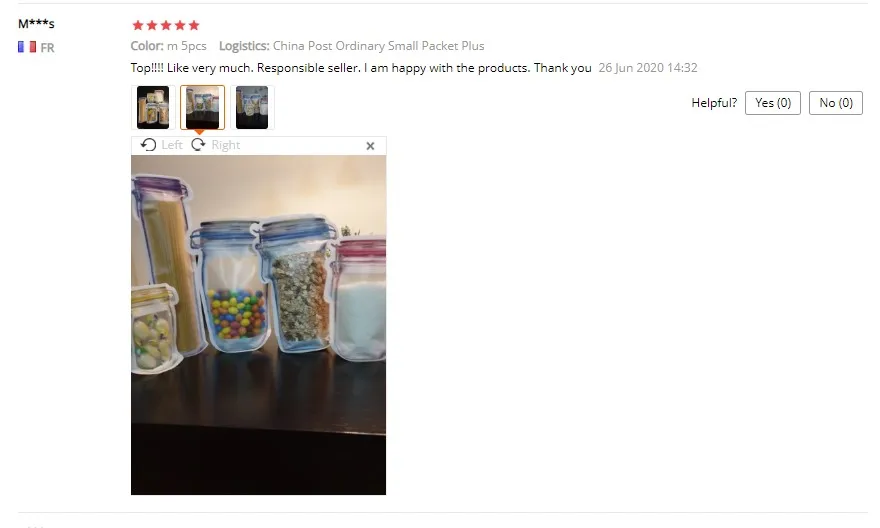Click the "Right" rotate label
The height and width of the screenshot is (528, 880).
tap(226, 145)
